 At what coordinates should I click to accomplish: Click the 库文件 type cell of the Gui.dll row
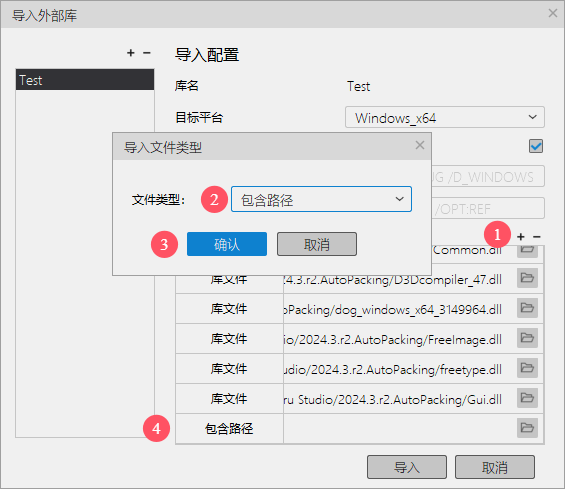coord(229,399)
